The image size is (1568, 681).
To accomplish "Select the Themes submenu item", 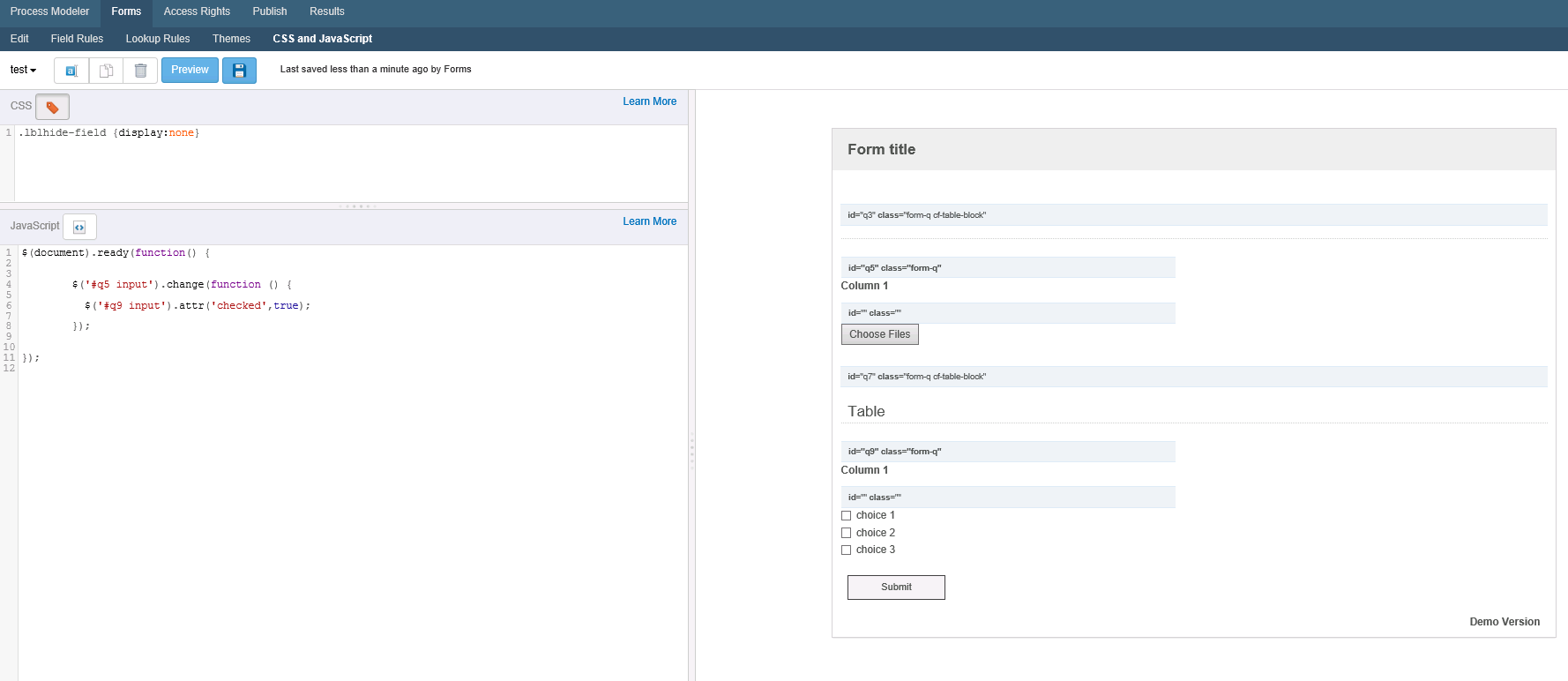I will point(231,39).
